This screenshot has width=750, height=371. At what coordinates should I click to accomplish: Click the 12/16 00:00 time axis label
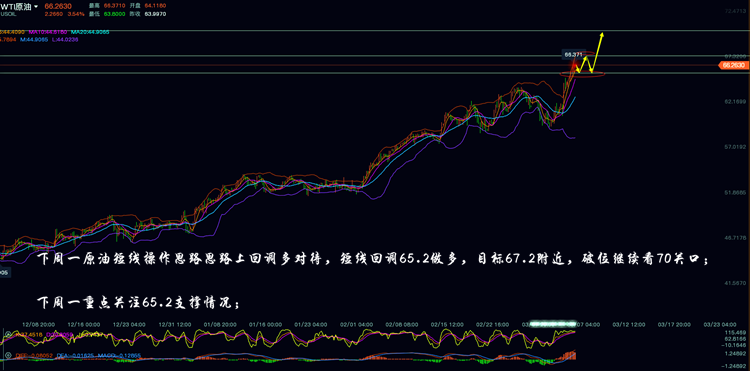84,325
